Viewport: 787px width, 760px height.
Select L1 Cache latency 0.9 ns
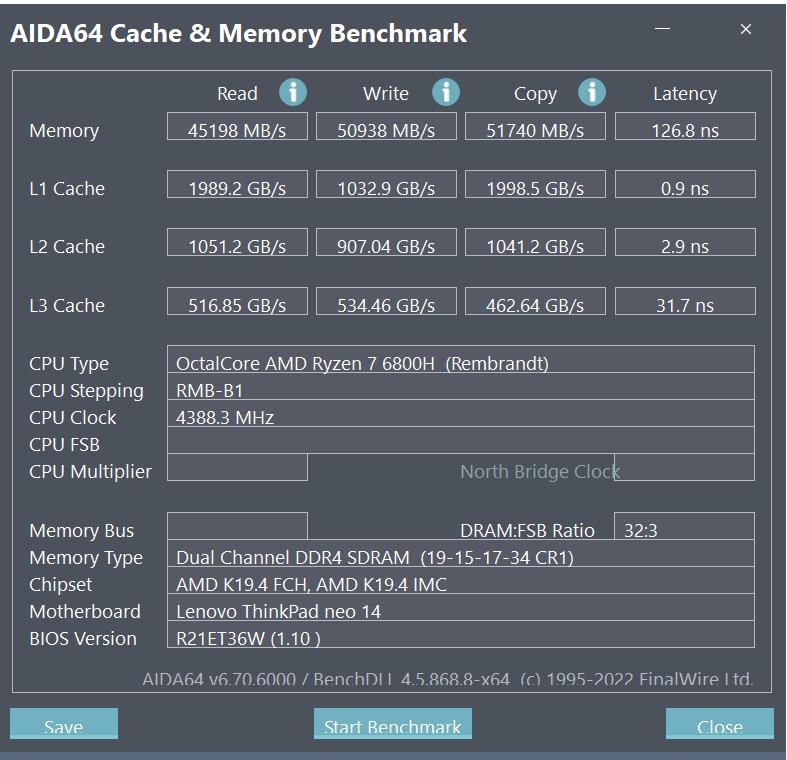(x=685, y=184)
